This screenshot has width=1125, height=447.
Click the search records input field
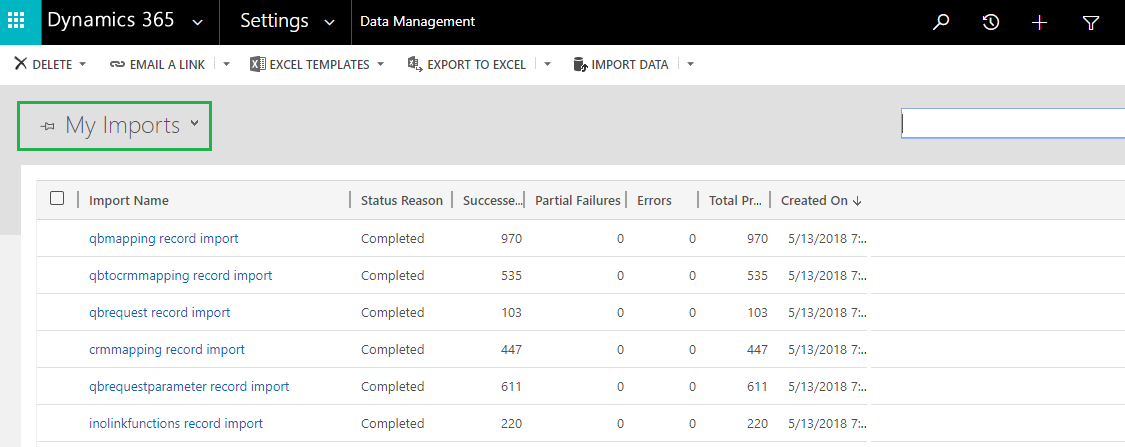[x=1012, y=123]
